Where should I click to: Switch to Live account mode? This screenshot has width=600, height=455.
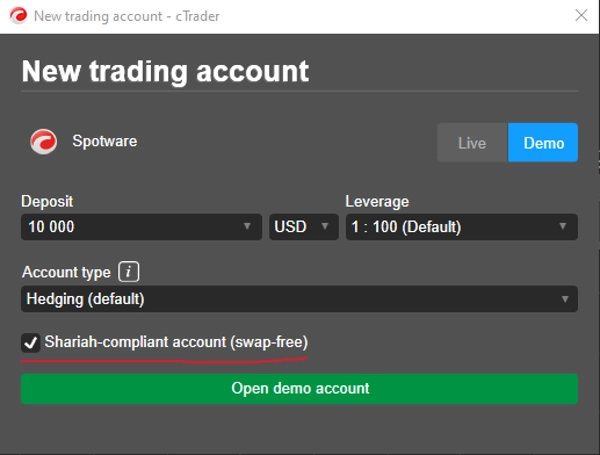pos(473,143)
